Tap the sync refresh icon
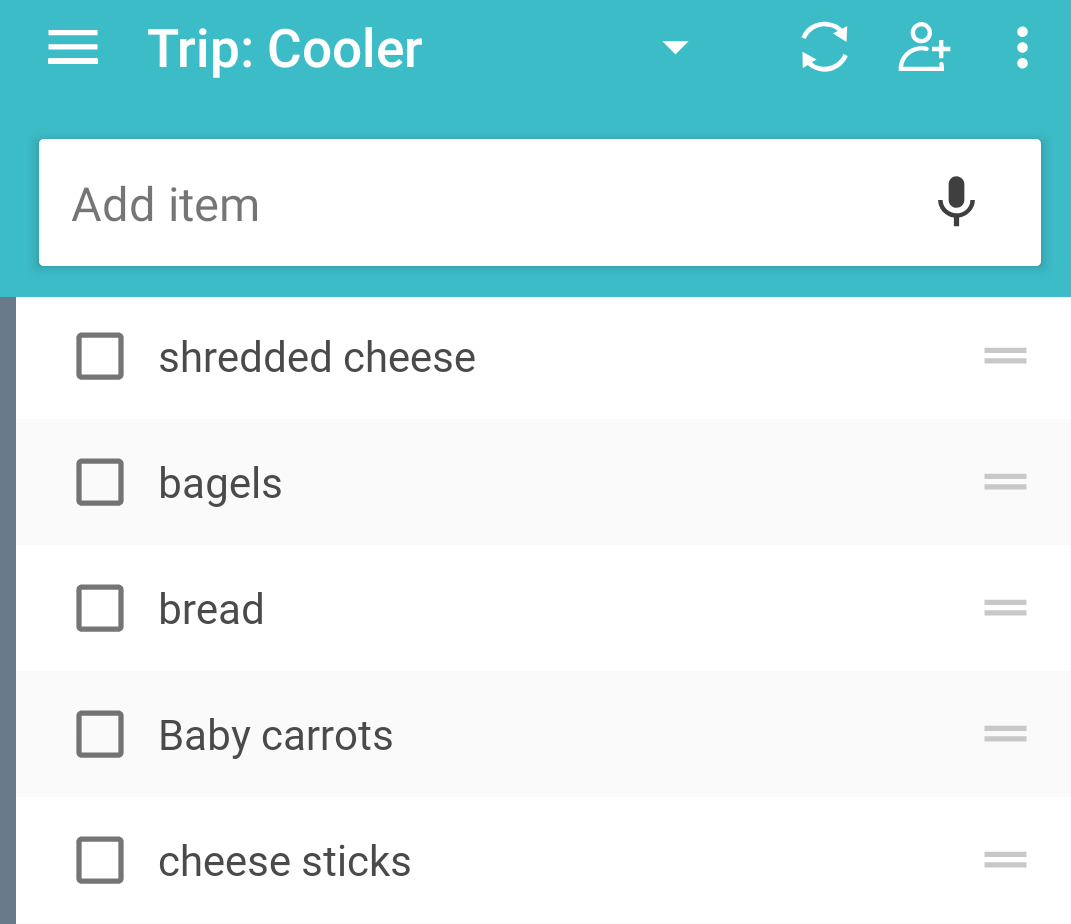The image size is (1071, 924). click(824, 47)
